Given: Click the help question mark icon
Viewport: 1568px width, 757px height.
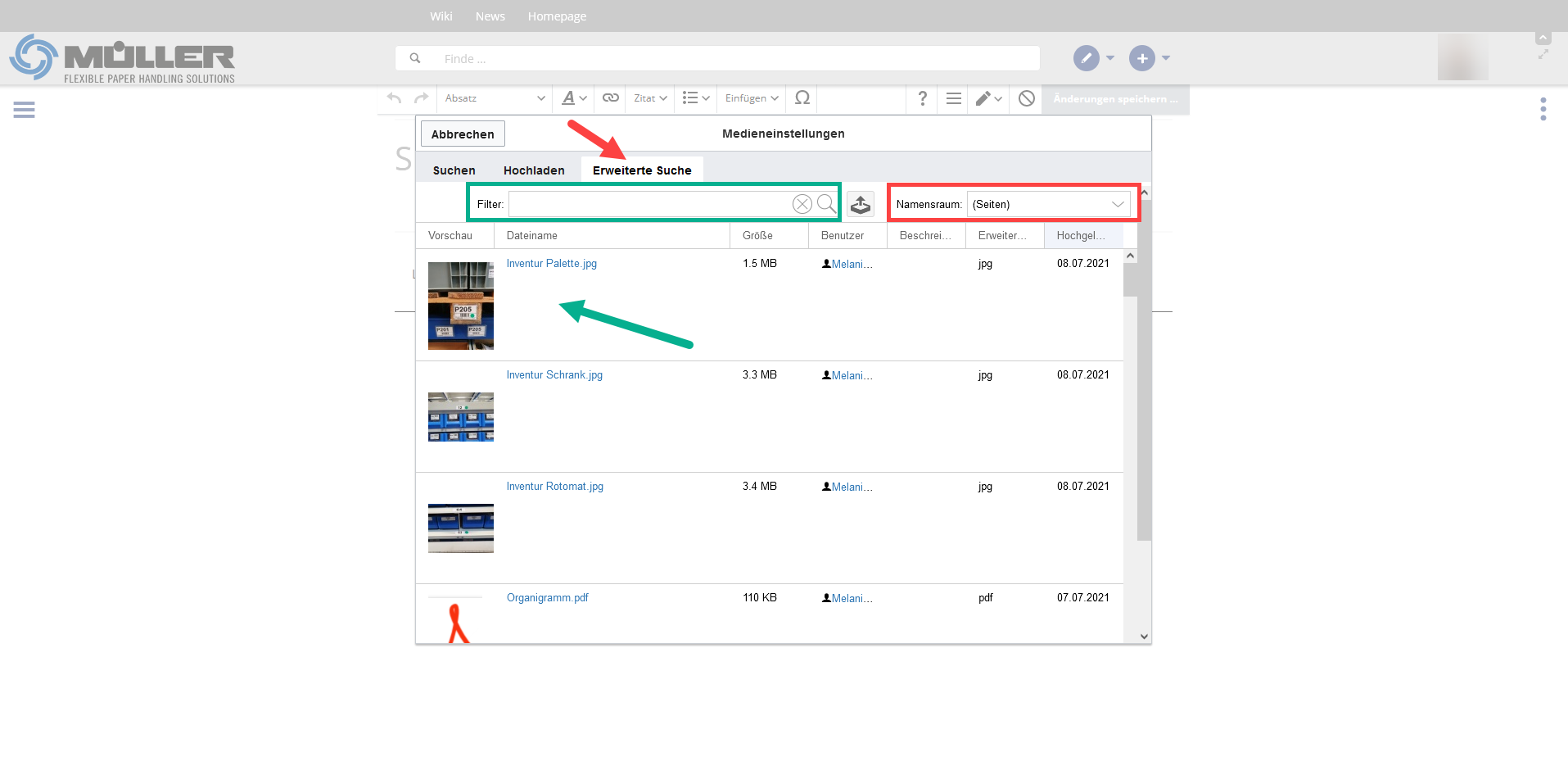Looking at the screenshot, I should [922, 98].
